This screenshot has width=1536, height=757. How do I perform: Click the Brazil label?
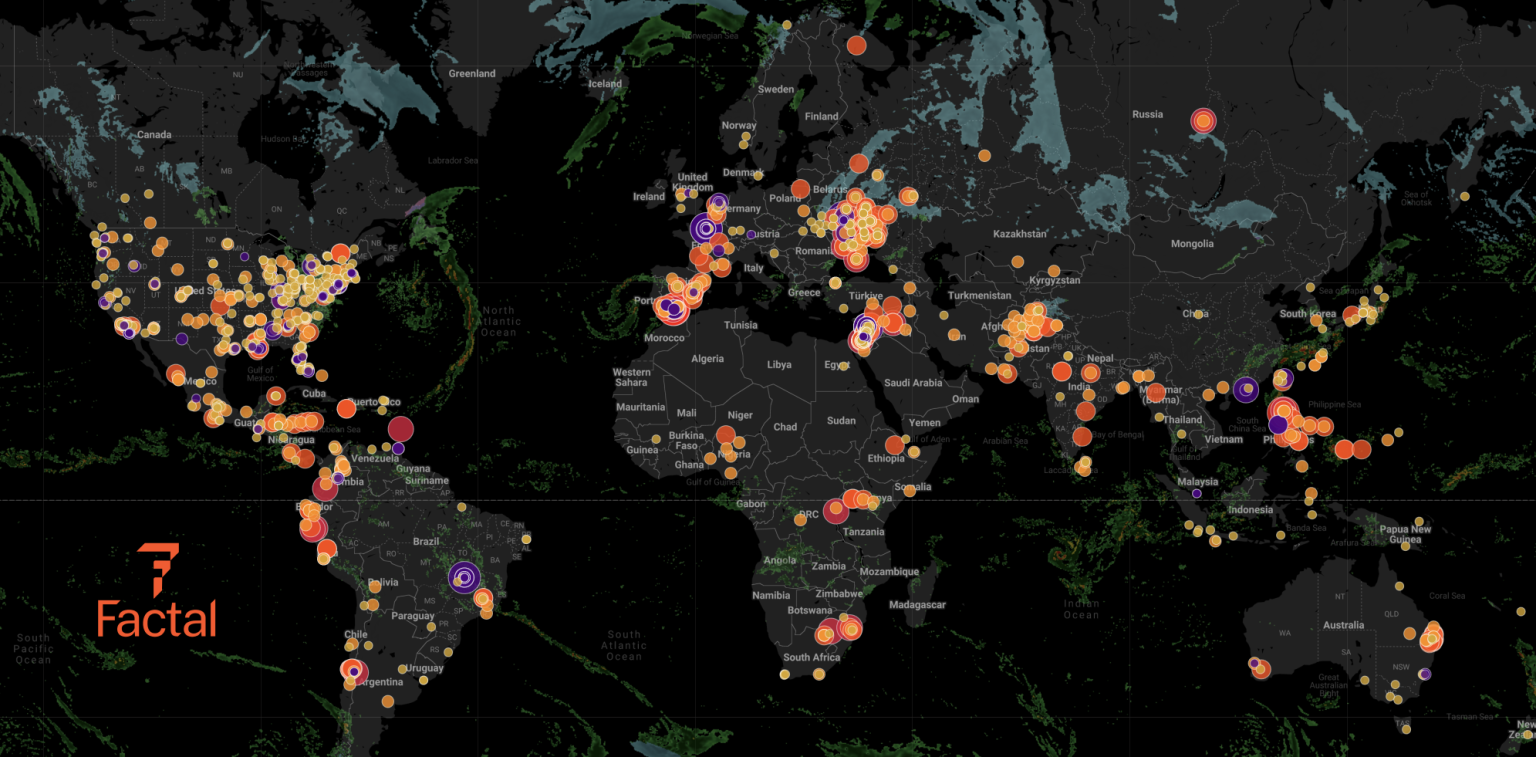(426, 541)
